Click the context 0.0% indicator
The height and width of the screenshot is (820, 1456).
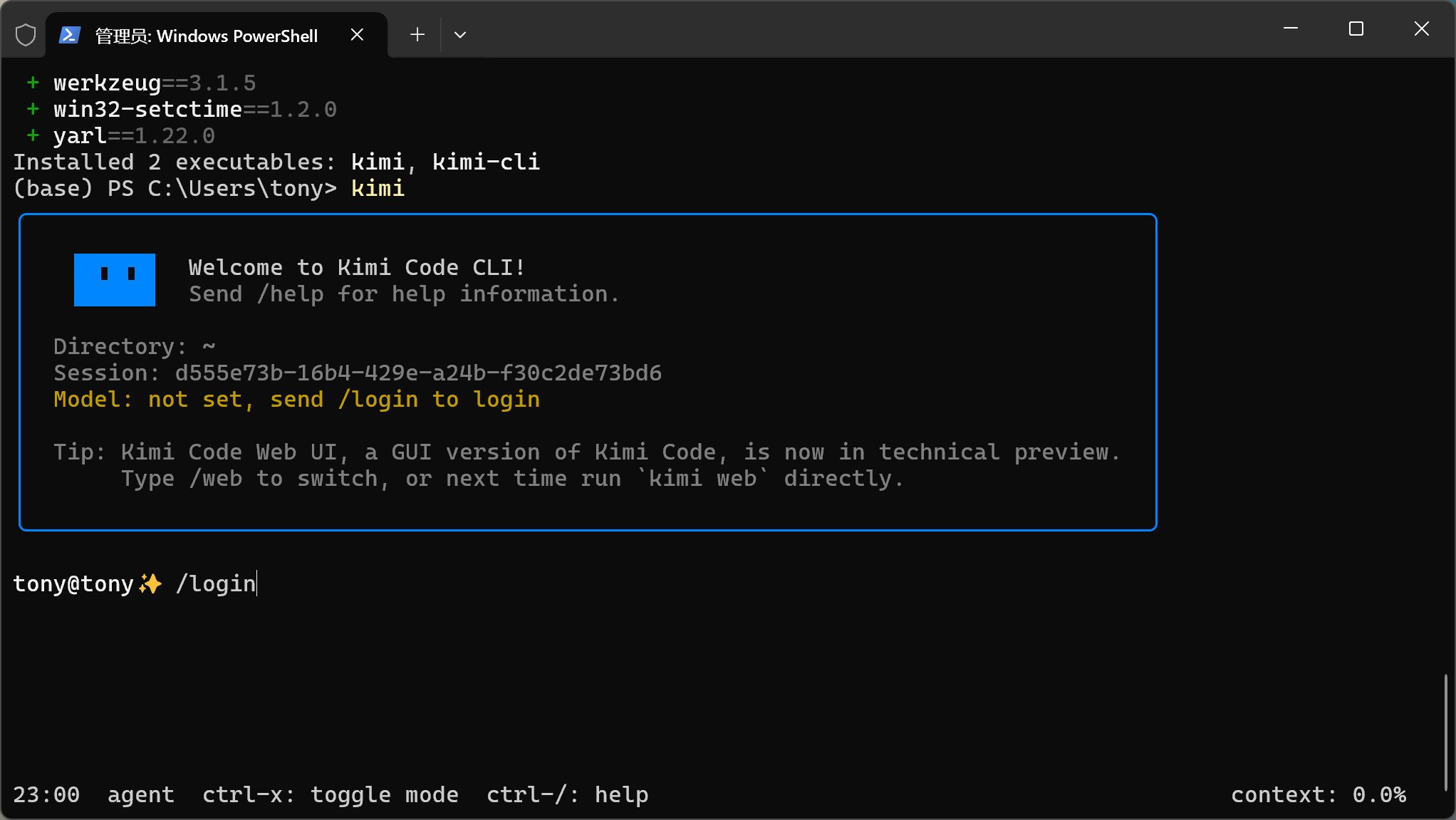click(1318, 794)
